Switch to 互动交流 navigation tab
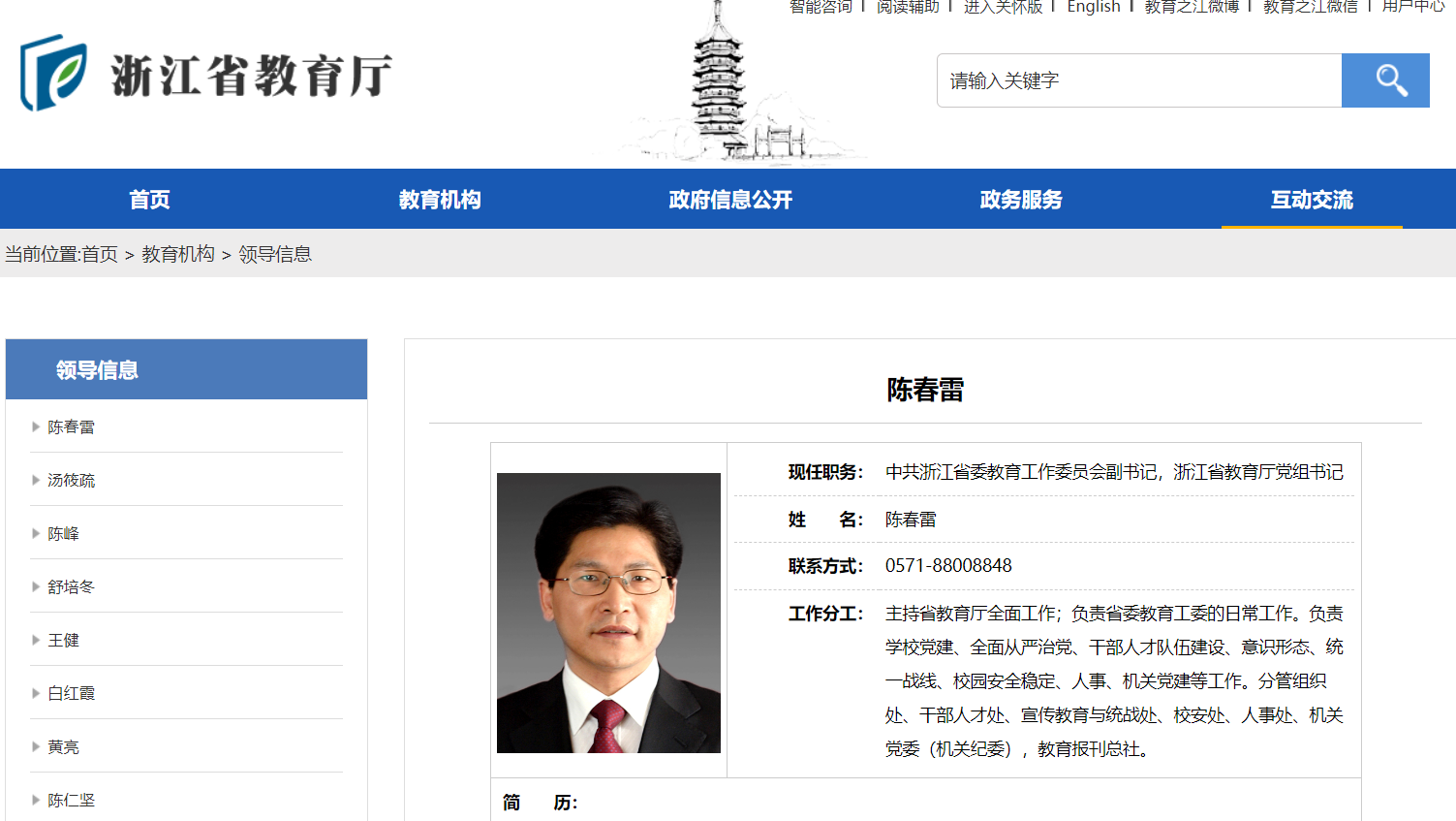The image size is (1456, 821). coord(1312,200)
